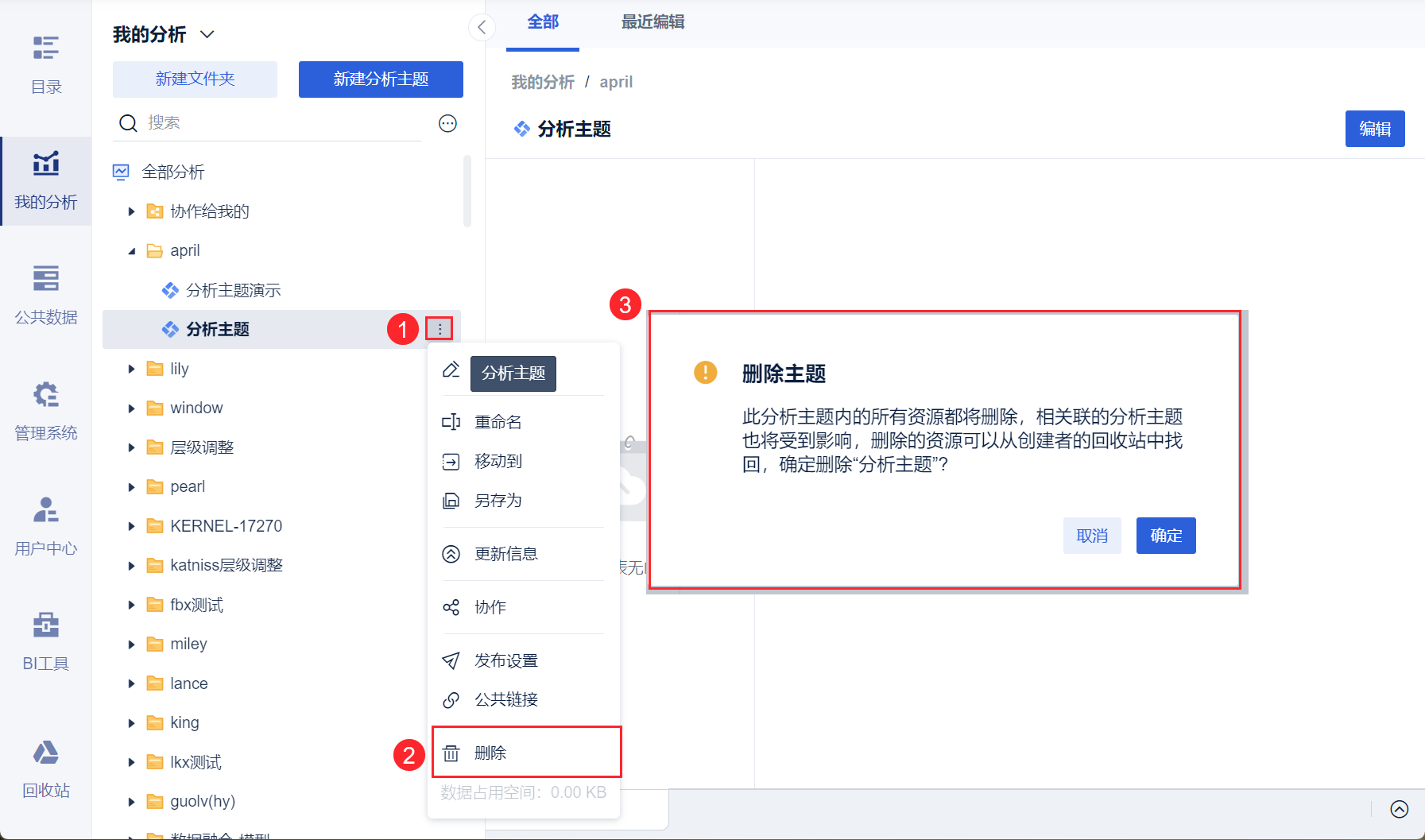Click the 协作给我的 shared folder icon
The image size is (1425, 840).
[155, 211]
